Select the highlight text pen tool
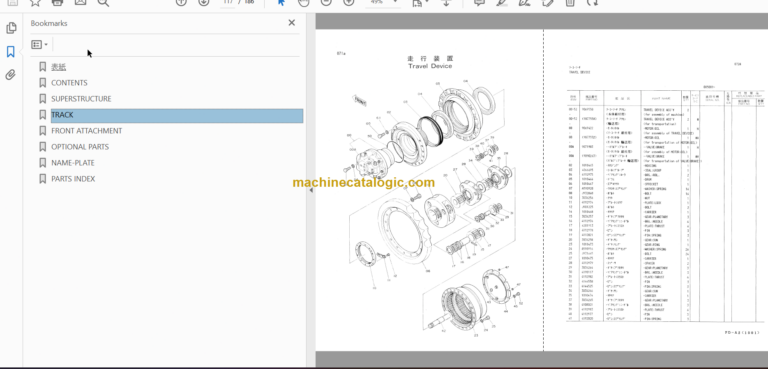The height and width of the screenshot is (369, 768). click(x=502, y=2)
